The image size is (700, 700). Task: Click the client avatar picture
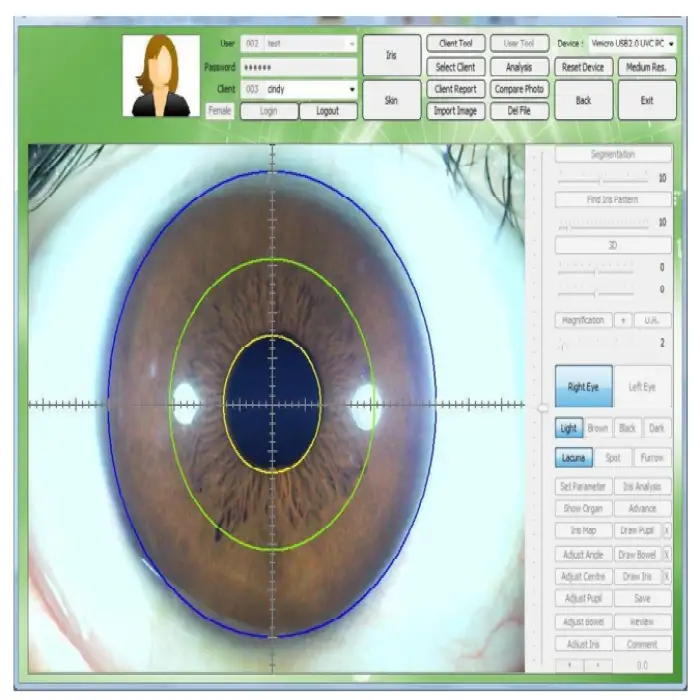click(161, 75)
